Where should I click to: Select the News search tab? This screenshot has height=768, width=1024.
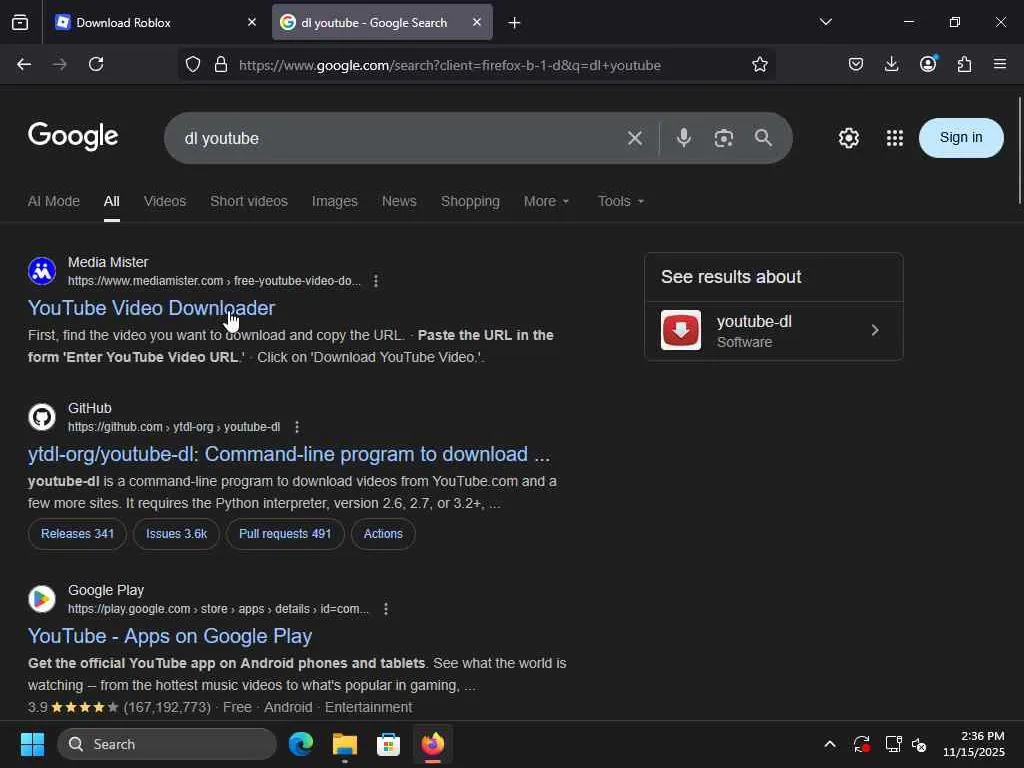[399, 201]
